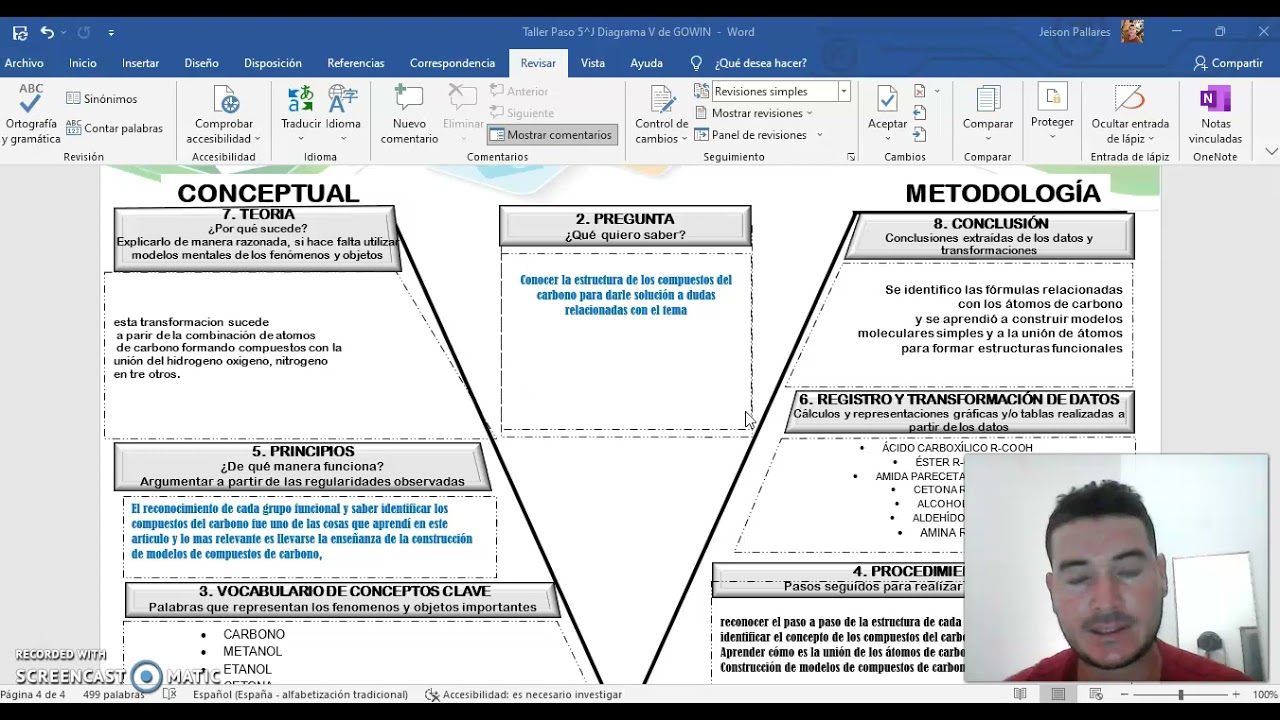This screenshot has height=720, width=1280.
Task: Click the user profile picture
Action: point(1132,32)
